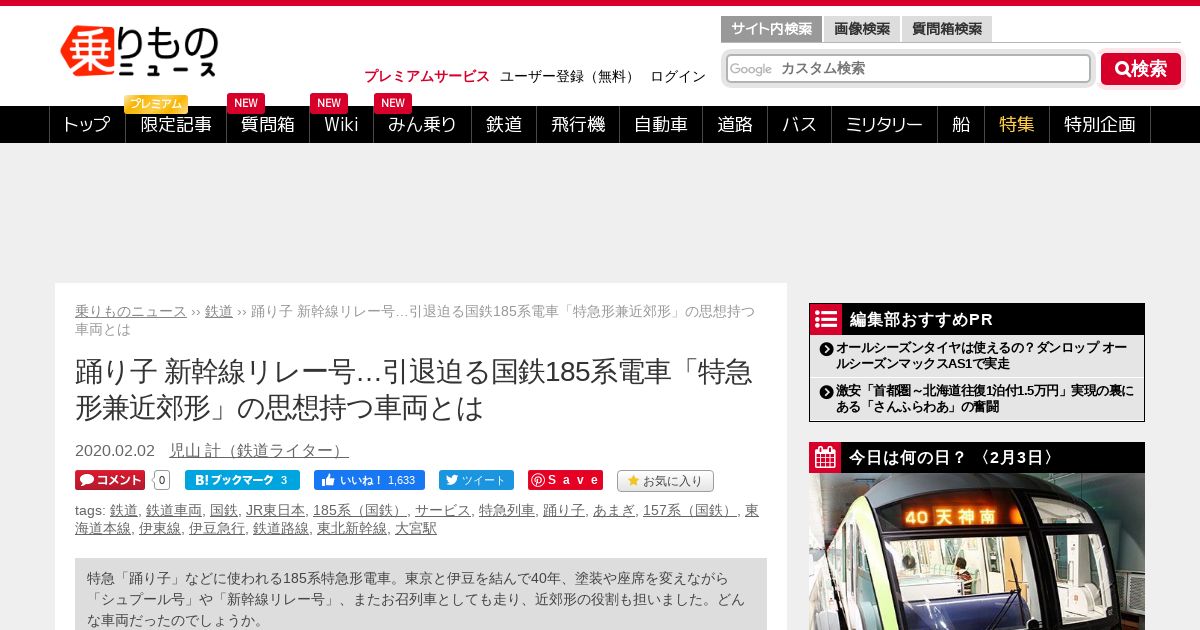Screen dimensions: 1200x630
Task: Open バス category in navigation bar
Action: click(x=799, y=124)
